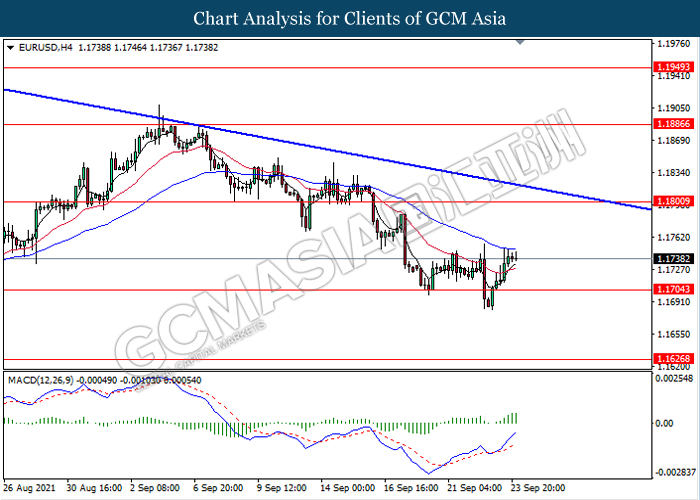The width and height of the screenshot is (700, 500).
Task: Click the 14 Sep 00:00 time label
Action: [347, 488]
